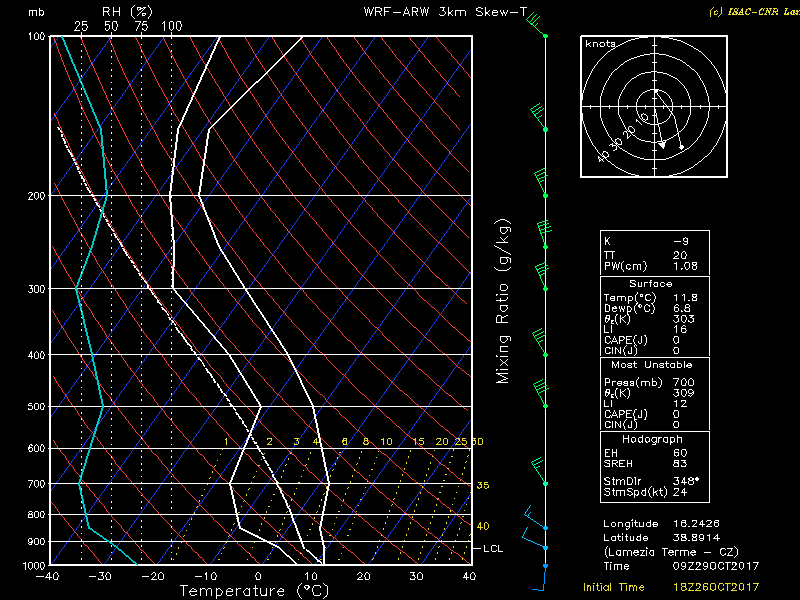
Task: Click the wind barb at the 500 mb level
Action: click(x=540, y=394)
